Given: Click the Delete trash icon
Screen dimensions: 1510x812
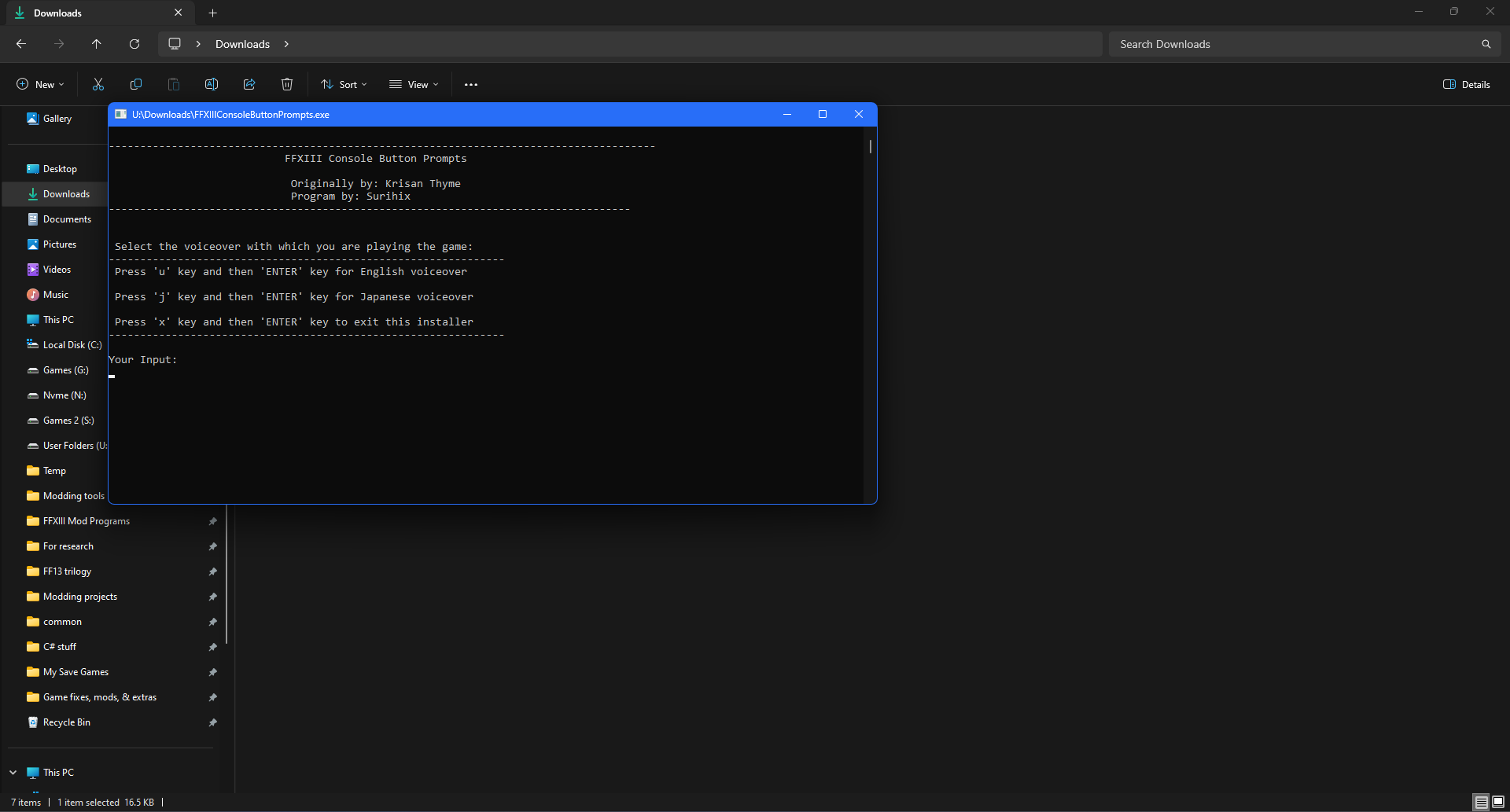Looking at the screenshot, I should [x=287, y=84].
